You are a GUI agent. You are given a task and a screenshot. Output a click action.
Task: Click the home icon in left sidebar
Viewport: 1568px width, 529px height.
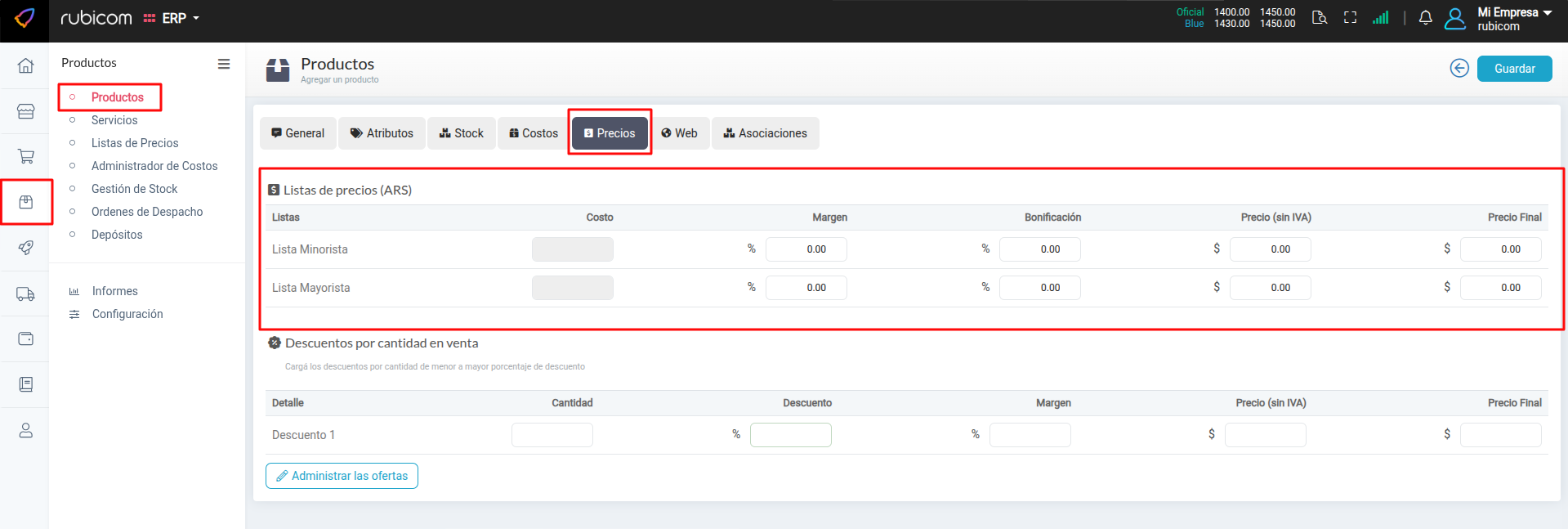point(25,65)
